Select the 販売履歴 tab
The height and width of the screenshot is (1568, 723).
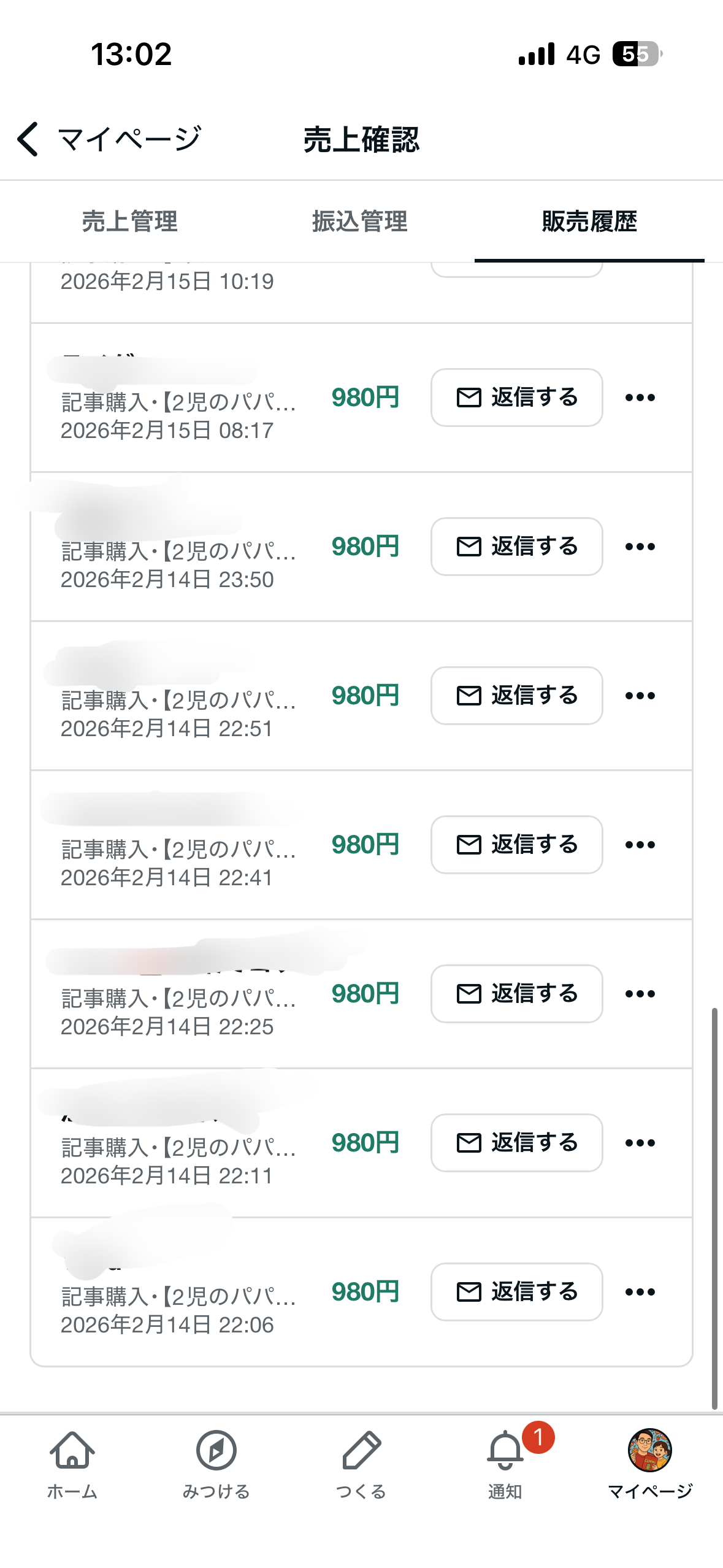pos(589,221)
